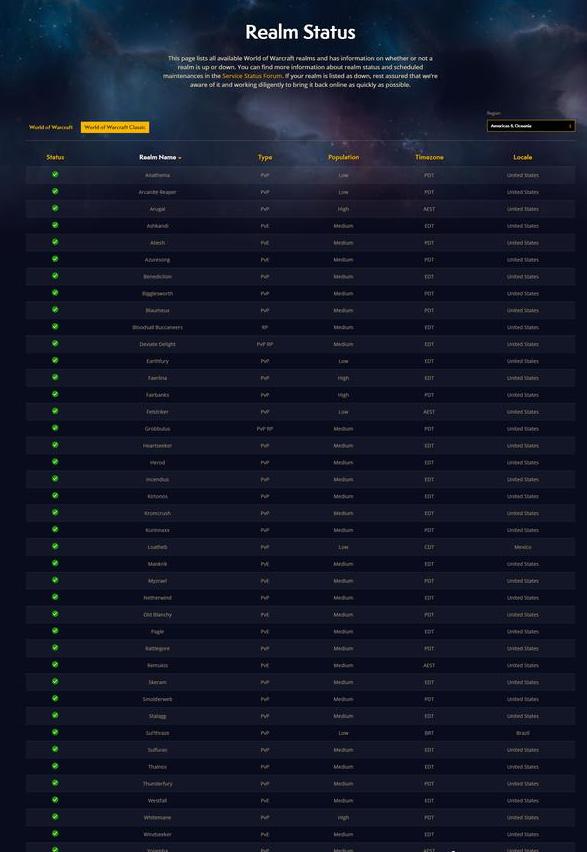Sort by Status column header
Viewport: 587px width, 852px height.
click(x=55, y=157)
